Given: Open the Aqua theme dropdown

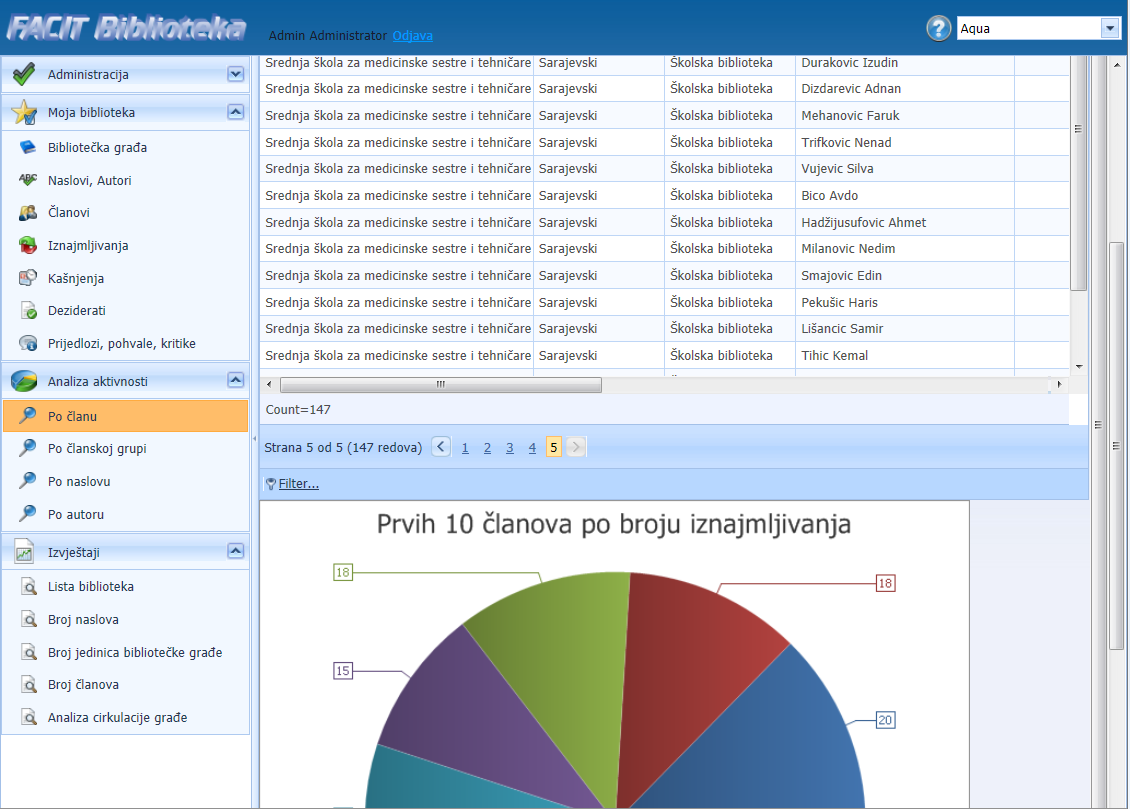Looking at the screenshot, I should pos(1110,29).
